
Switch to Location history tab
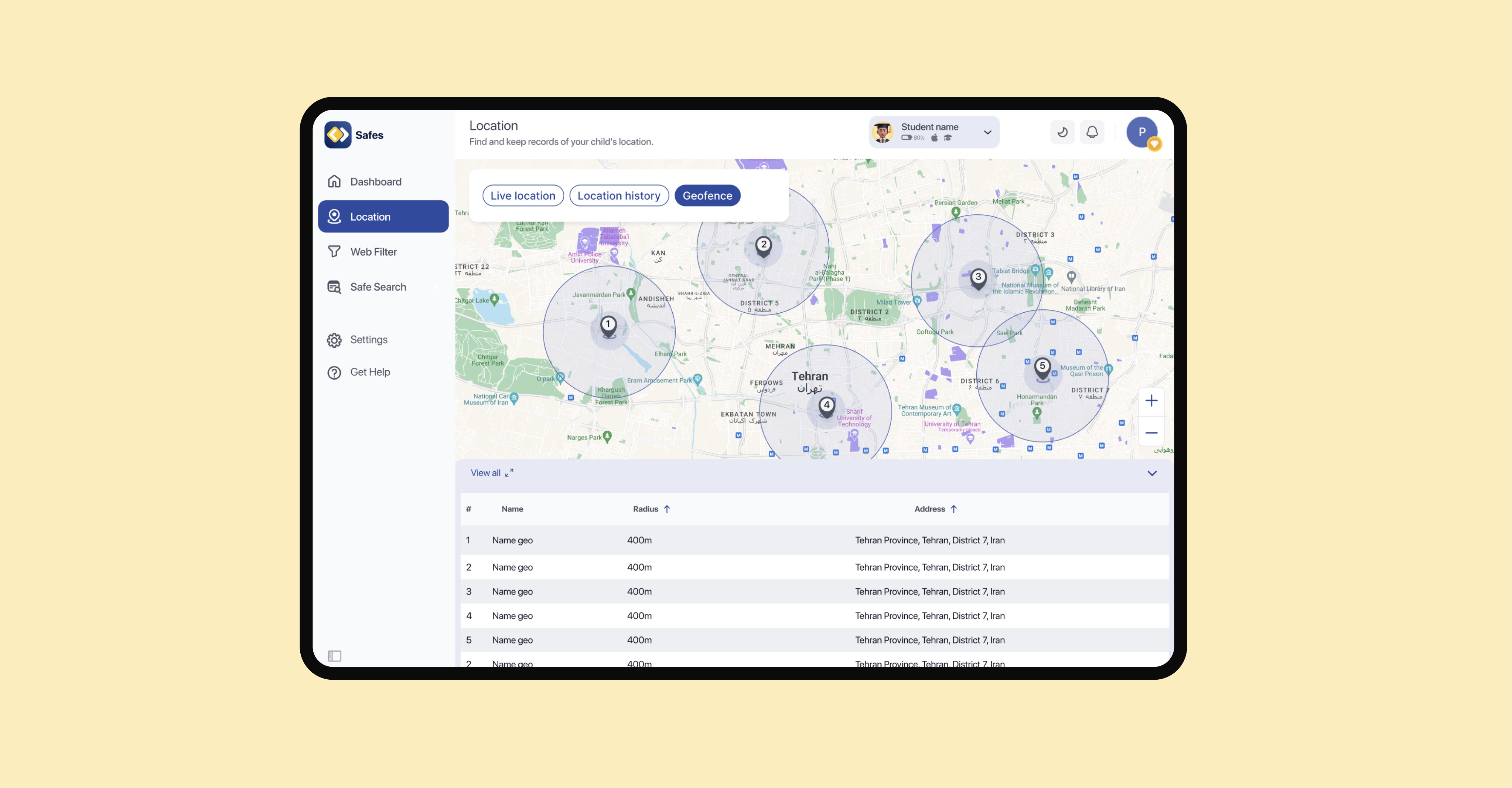tap(619, 196)
